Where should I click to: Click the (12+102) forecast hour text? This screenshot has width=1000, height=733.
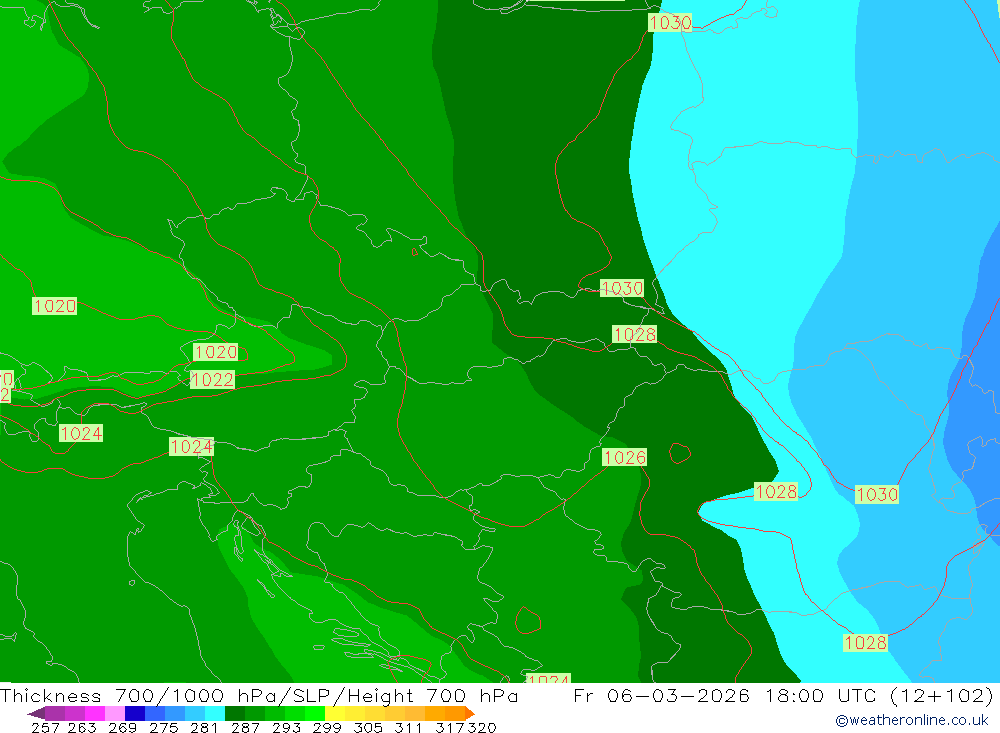click(x=942, y=696)
